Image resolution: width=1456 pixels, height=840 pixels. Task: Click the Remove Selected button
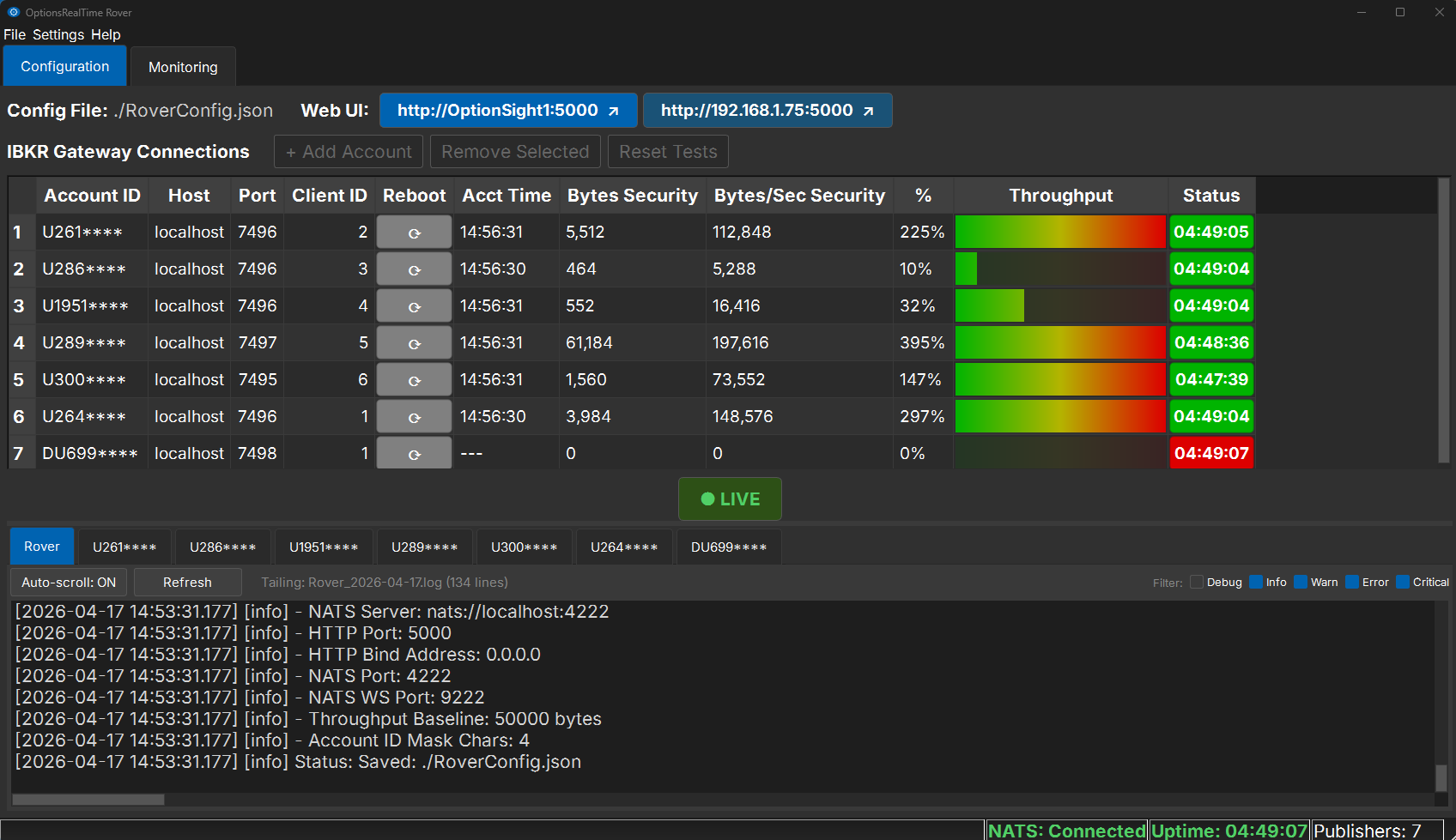(515, 152)
